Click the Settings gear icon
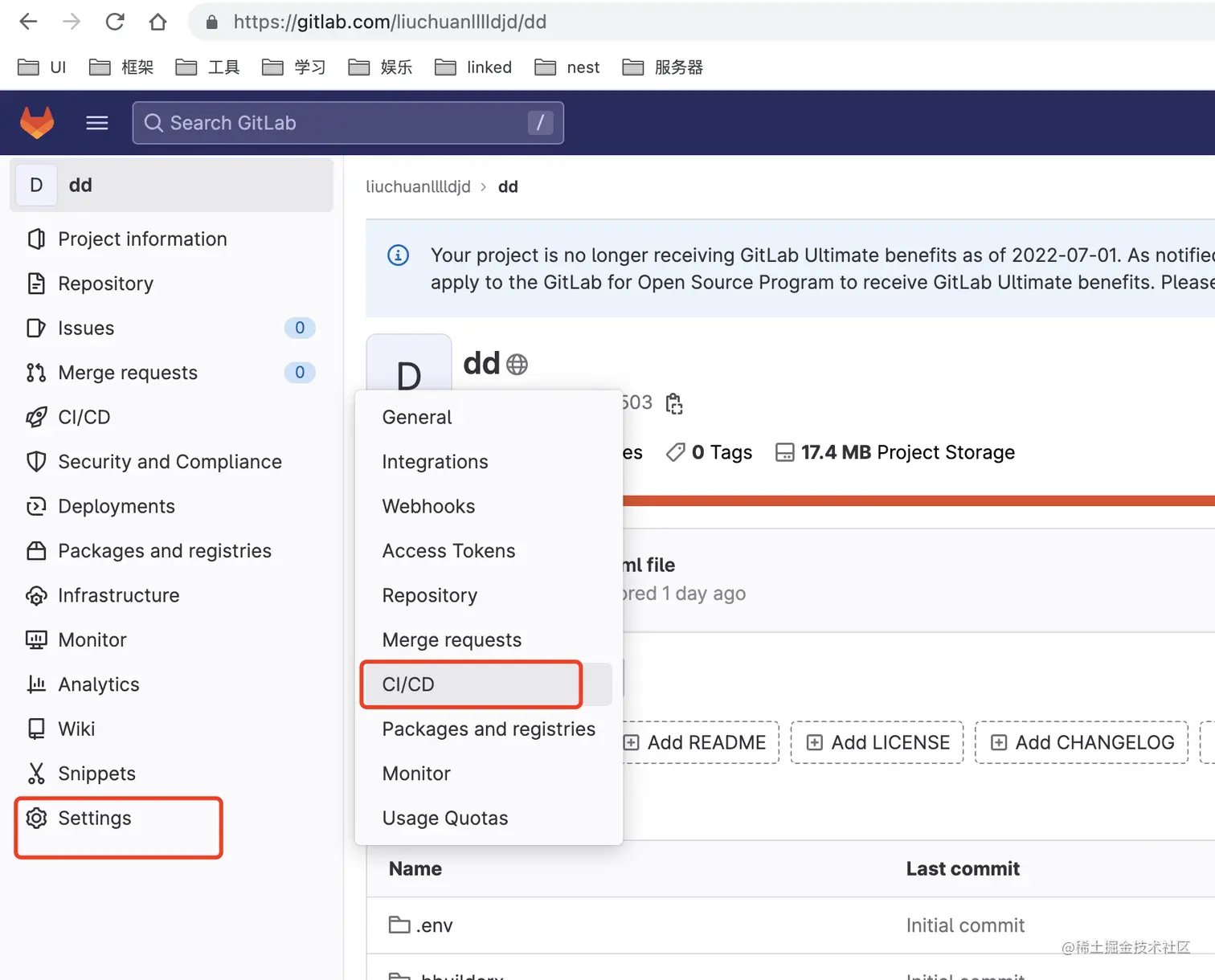Viewport: 1215px width, 980px height. tap(36, 818)
